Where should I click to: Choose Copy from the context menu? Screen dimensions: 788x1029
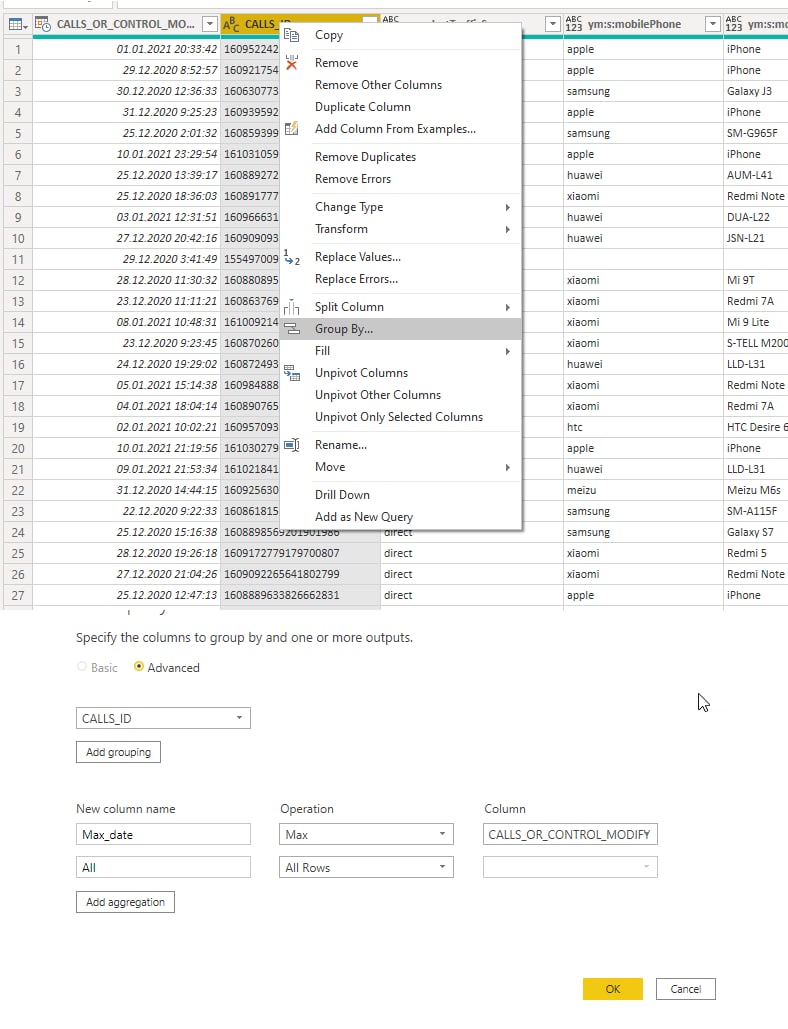400,35
